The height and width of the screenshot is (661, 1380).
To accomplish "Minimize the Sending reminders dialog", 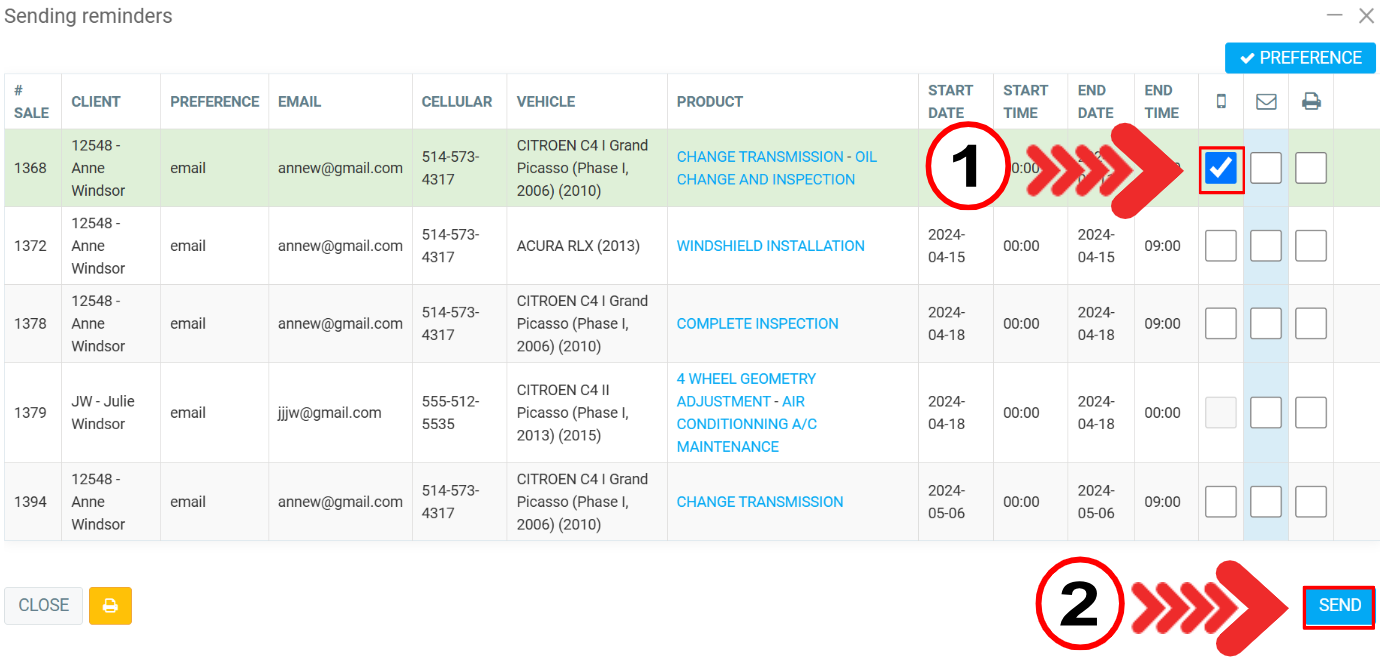I will 1334,16.
